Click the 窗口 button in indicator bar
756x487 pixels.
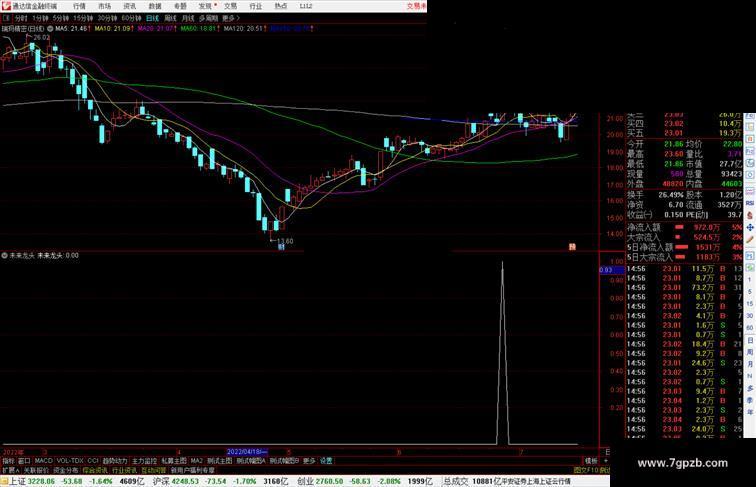pos(24,461)
